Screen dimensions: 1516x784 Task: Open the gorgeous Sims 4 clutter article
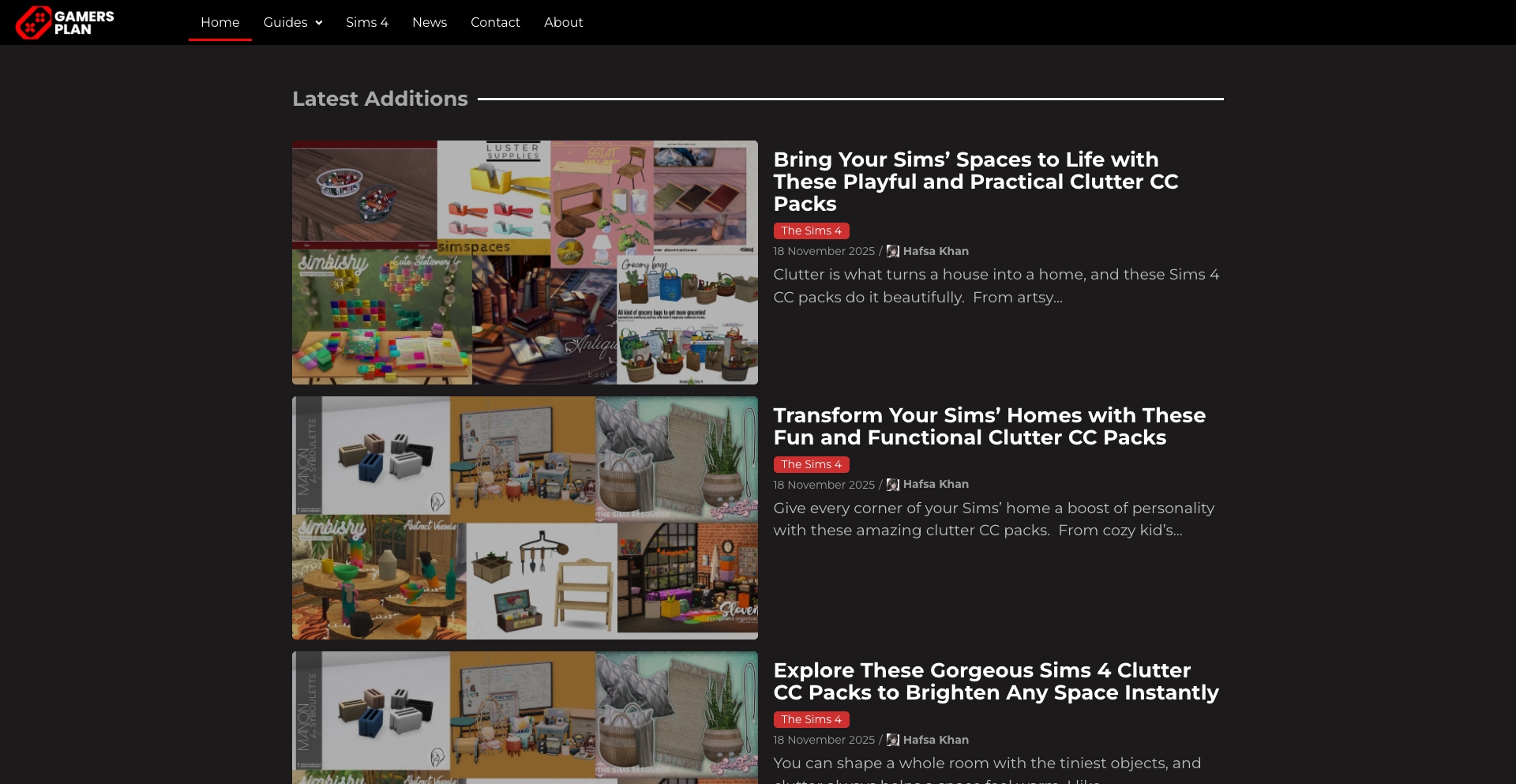click(996, 681)
